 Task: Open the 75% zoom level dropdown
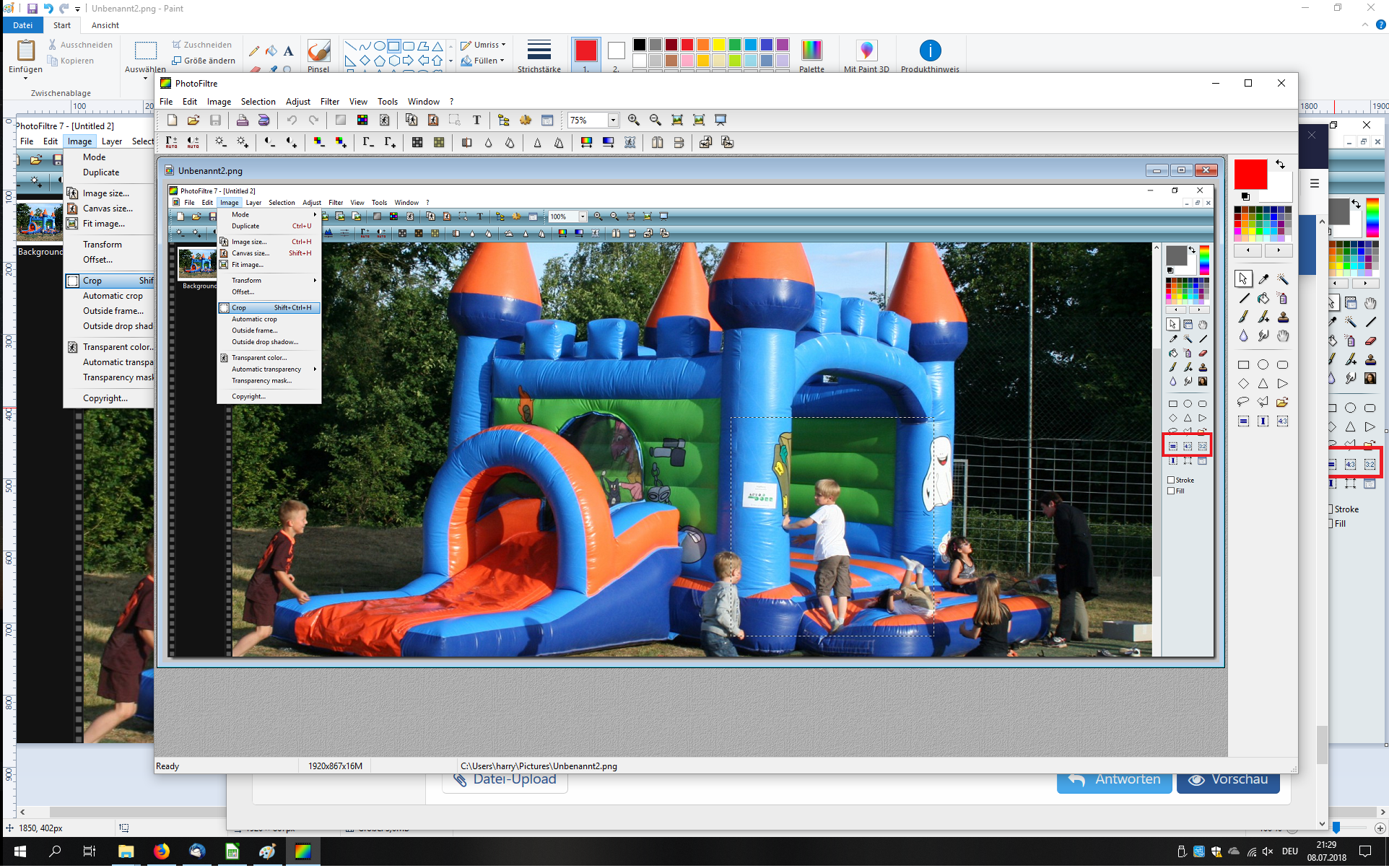coord(612,120)
